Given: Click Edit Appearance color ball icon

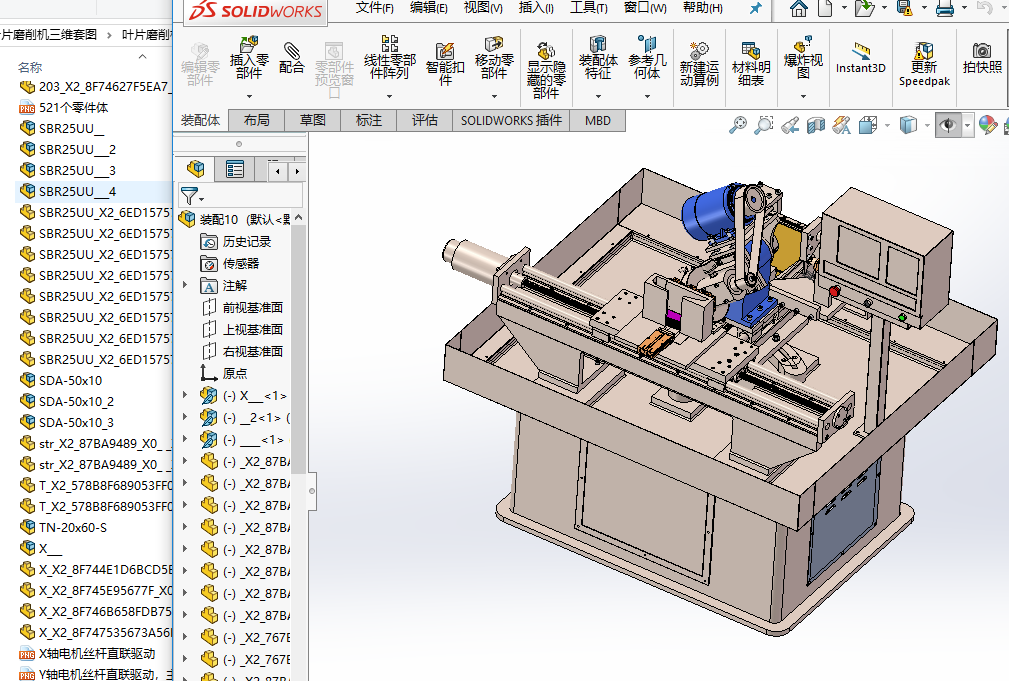Looking at the screenshot, I should pyautogui.click(x=988, y=125).
